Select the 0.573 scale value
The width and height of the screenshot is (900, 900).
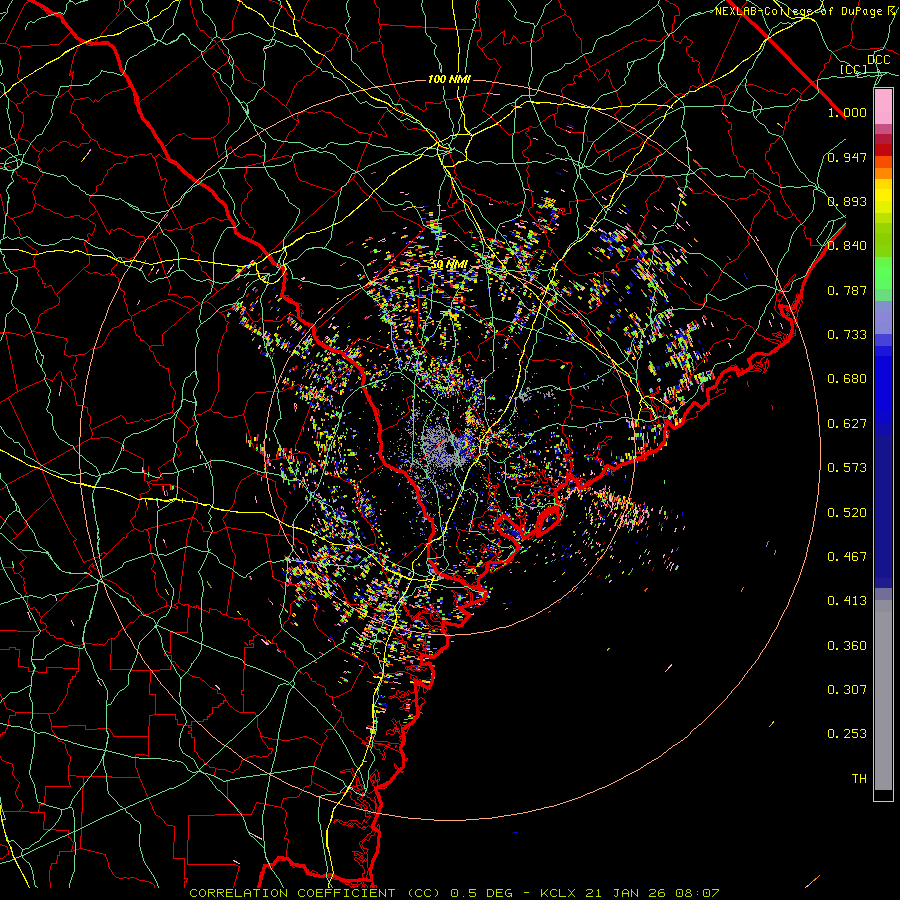847,468
